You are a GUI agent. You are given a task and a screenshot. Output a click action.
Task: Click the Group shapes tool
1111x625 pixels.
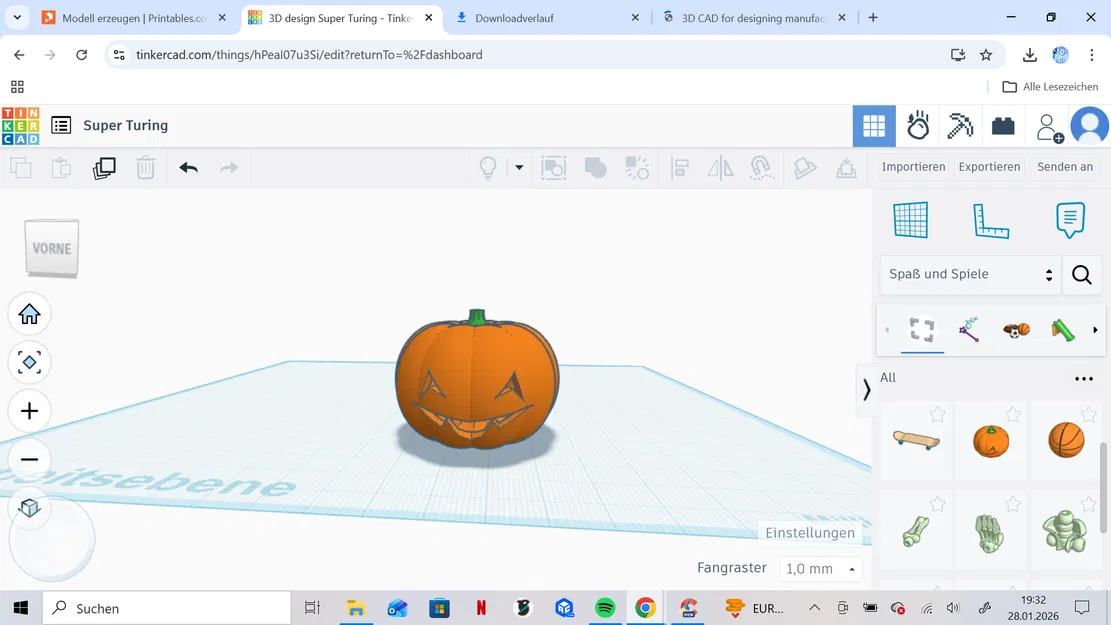595,168
